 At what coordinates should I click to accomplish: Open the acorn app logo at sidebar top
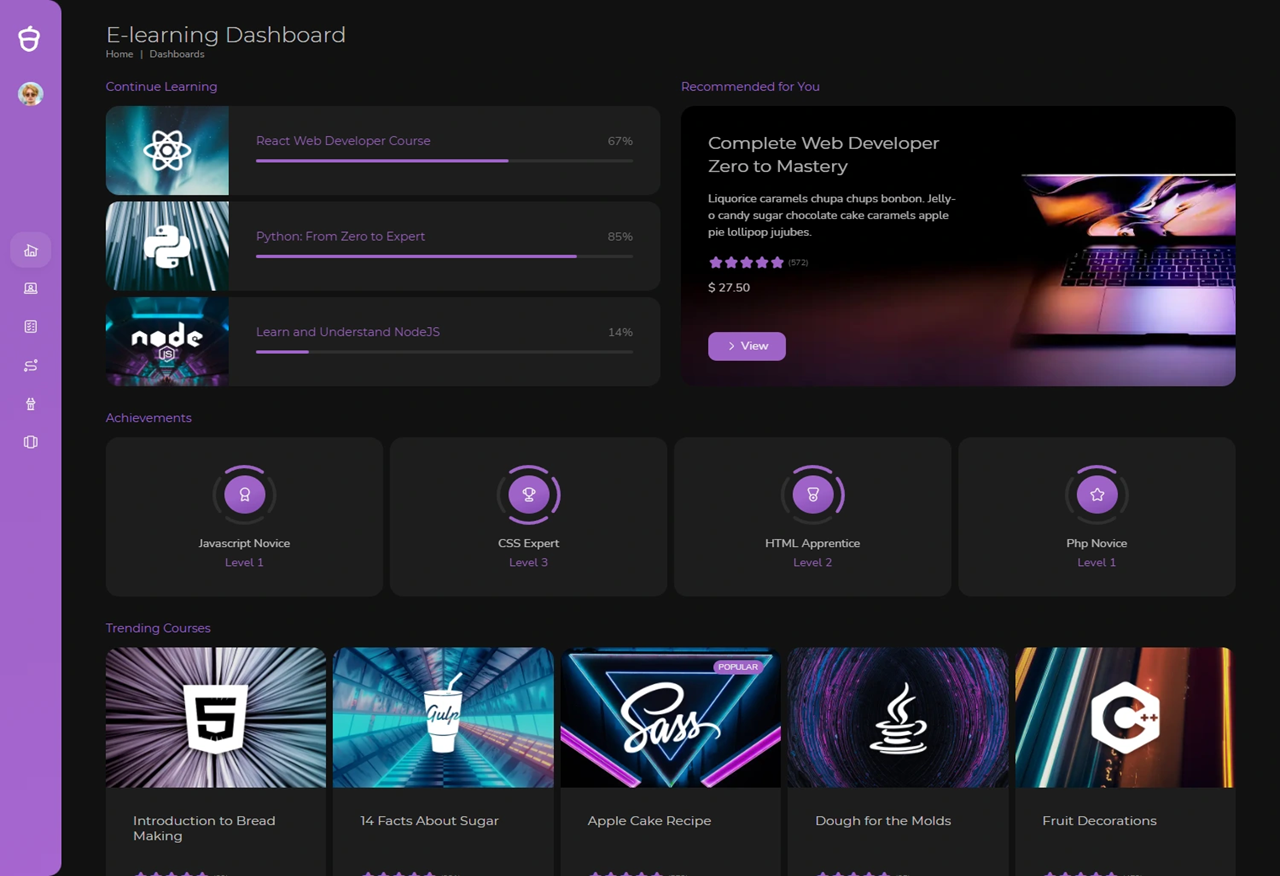pyautogui.click(x=29, y=38)
